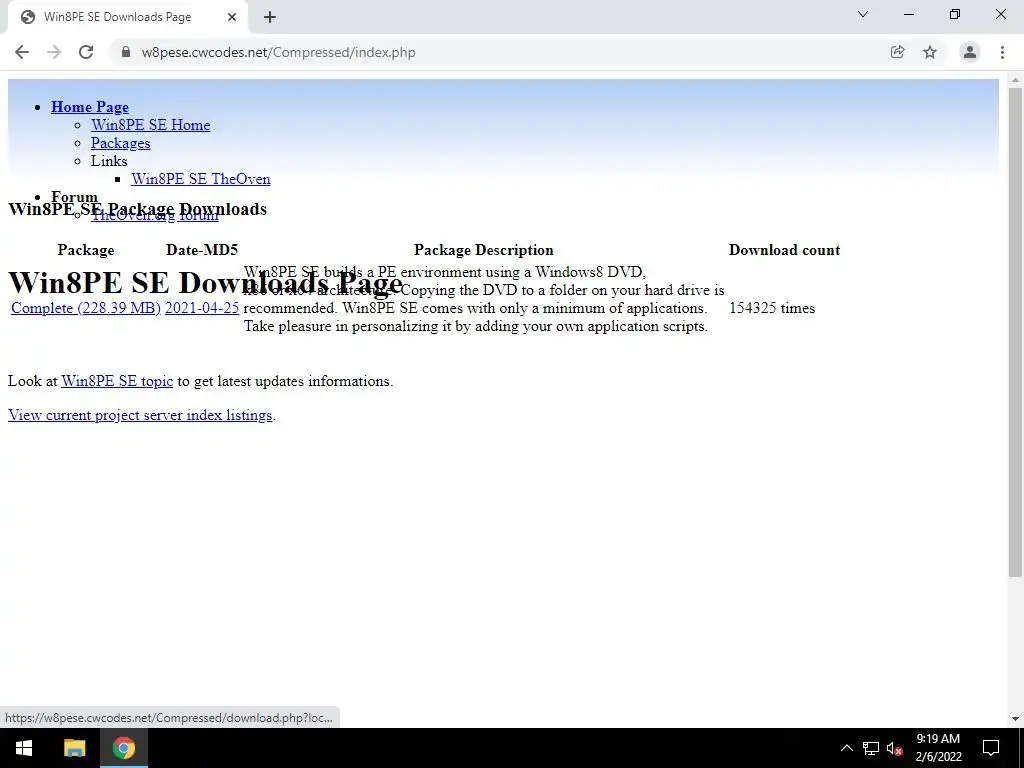Open the taskbar clock and date

coord(938,748)
